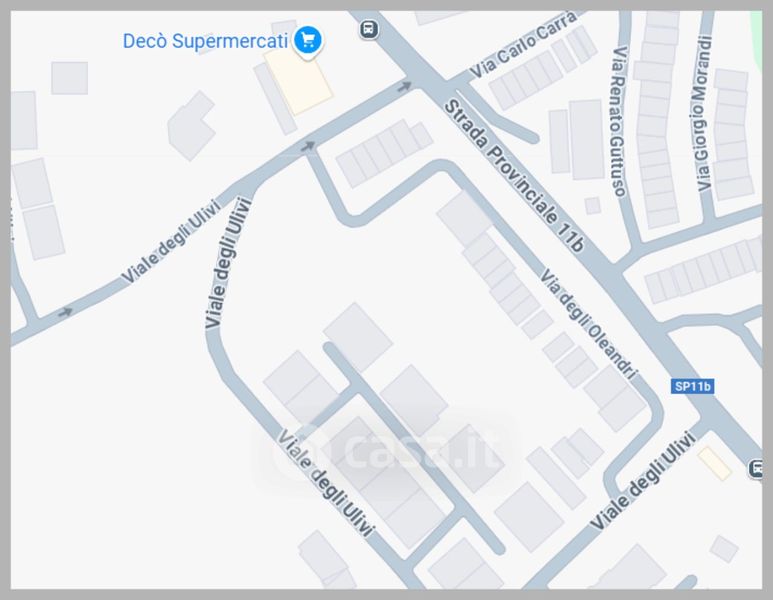Click the angular gray building left of supermarket
Viewport: 773px width, 600px height.
(x=191, y=126)
